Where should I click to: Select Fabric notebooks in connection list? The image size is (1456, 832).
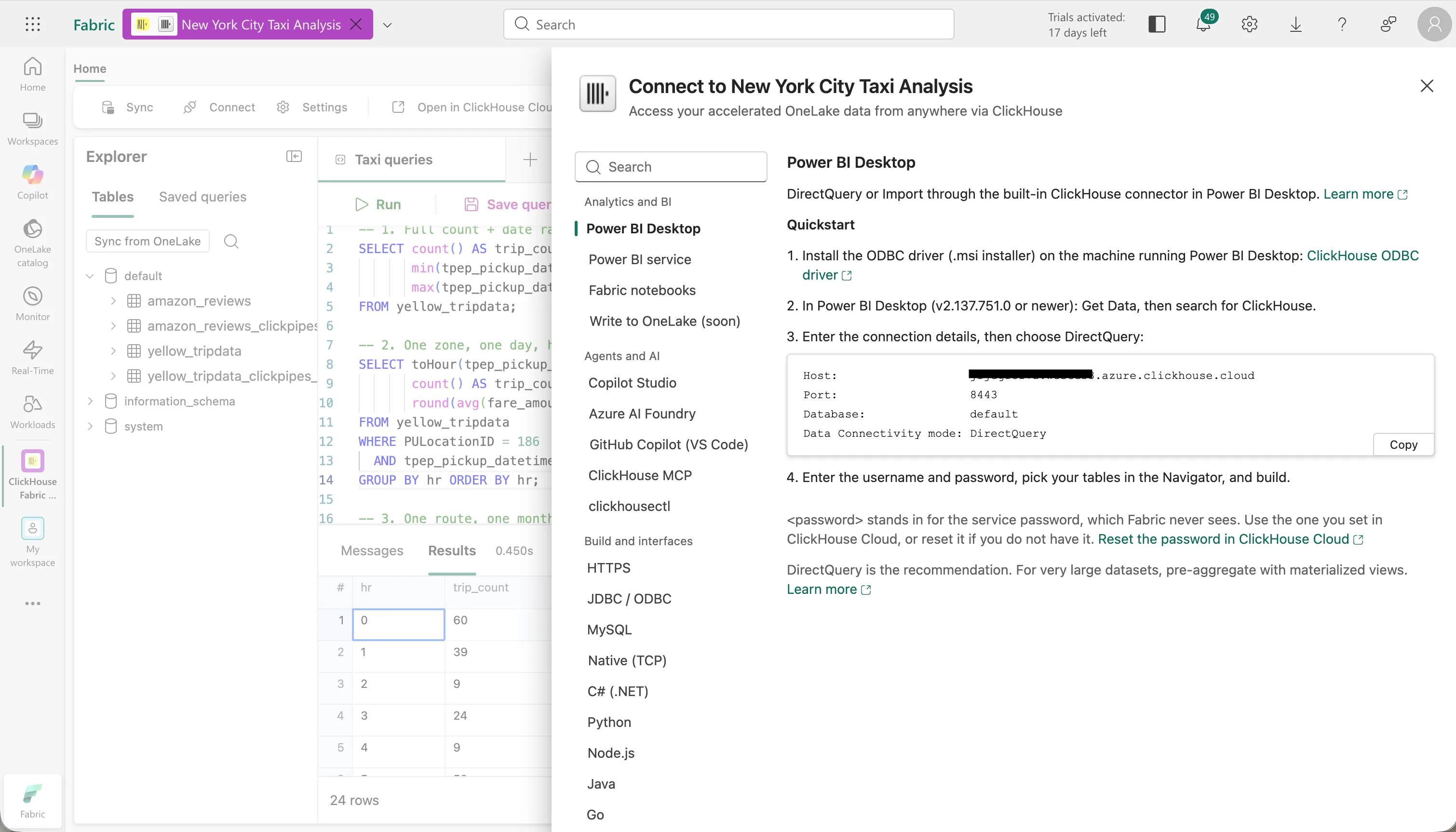[642, 290]
